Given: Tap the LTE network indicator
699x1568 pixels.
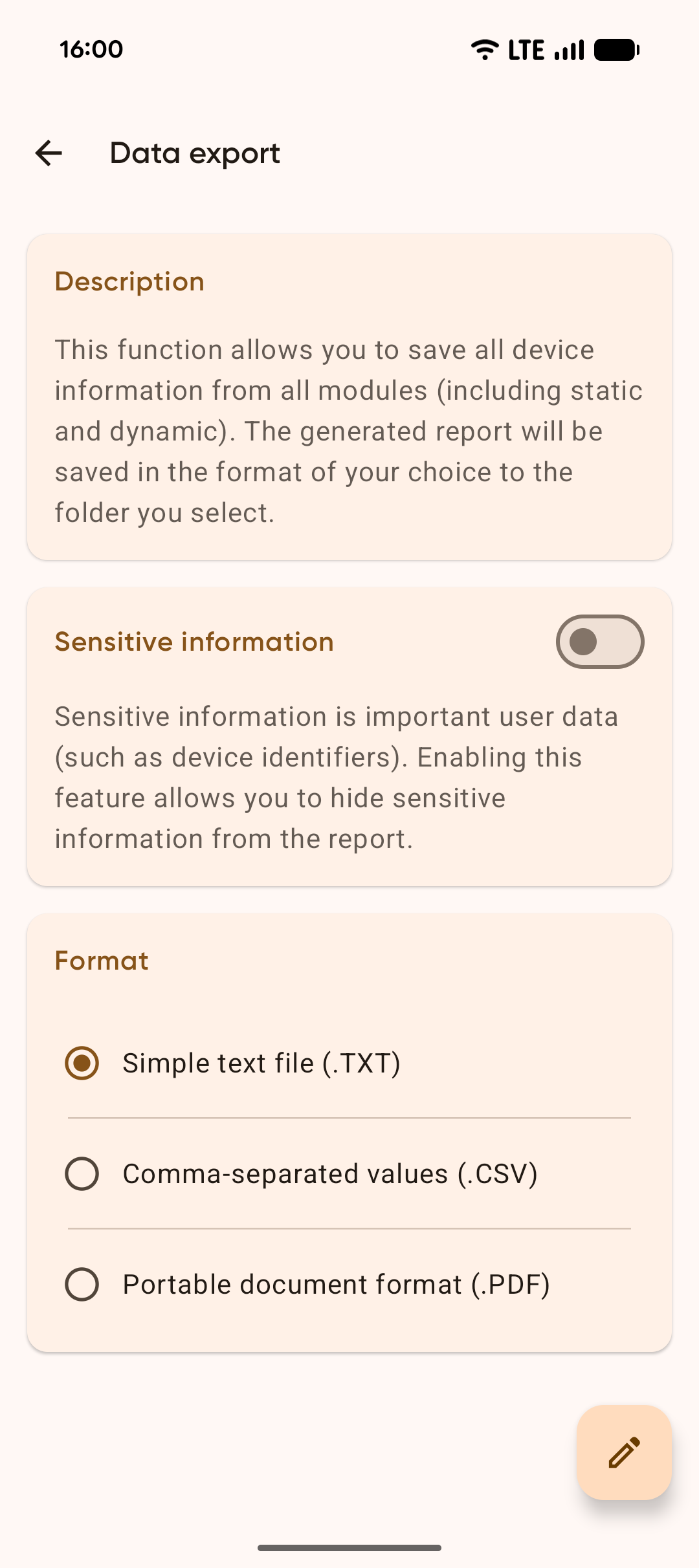Looking at the screenshot, I should pyautogui.click(x=526, y=49).
